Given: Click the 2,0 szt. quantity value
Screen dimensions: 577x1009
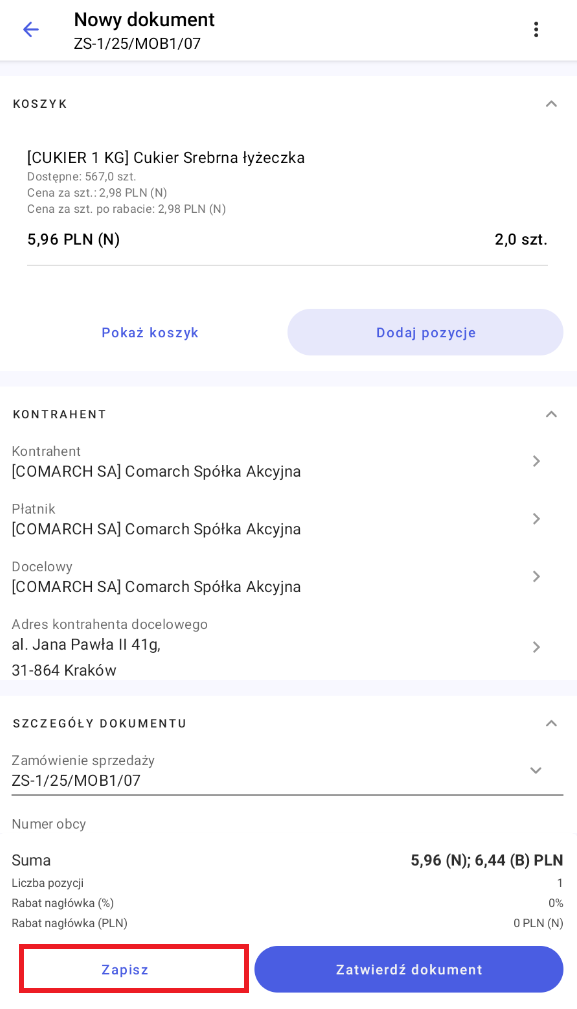Looking at the screenshot, I should click(520, 240).
